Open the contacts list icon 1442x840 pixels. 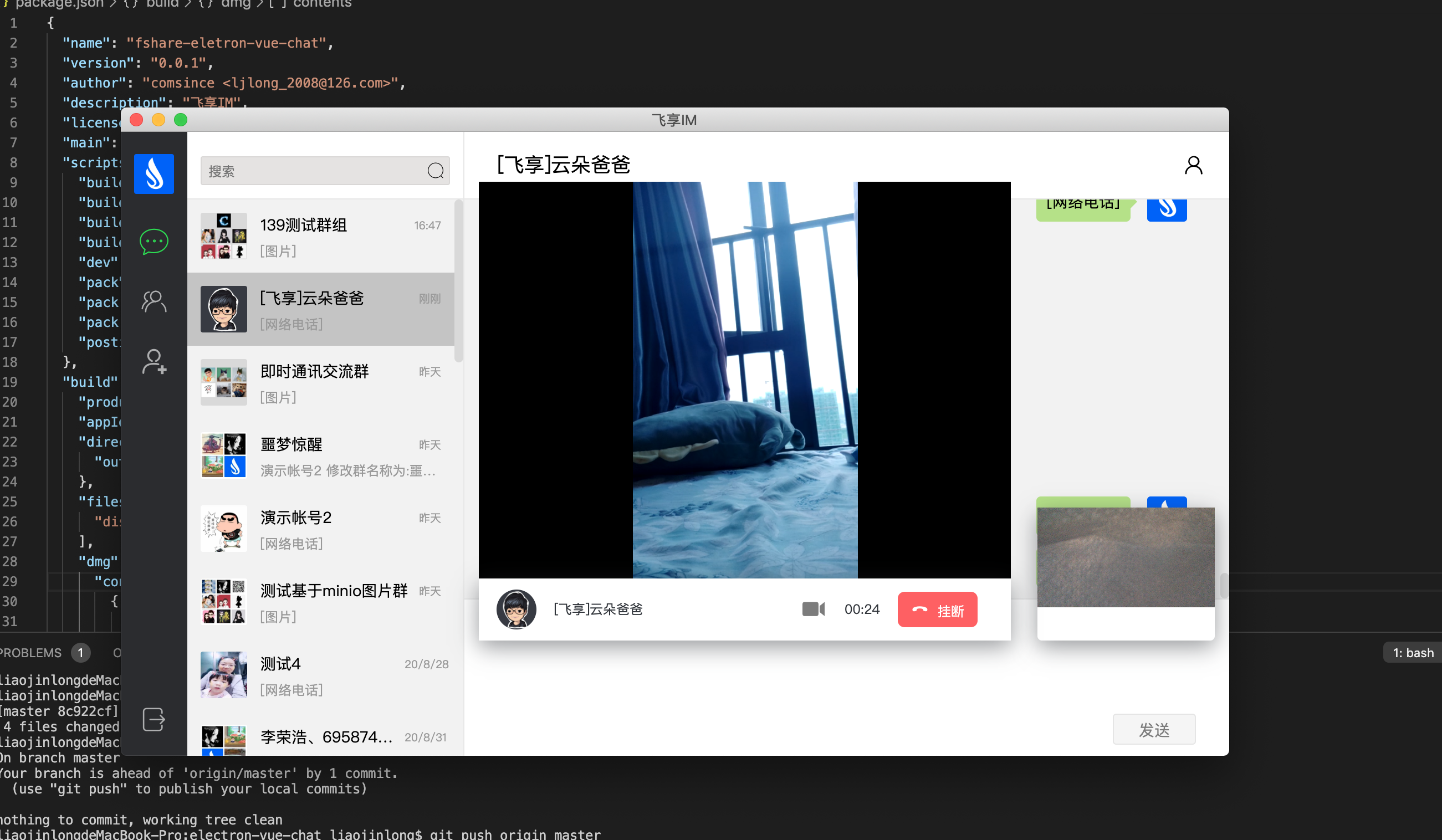point(154,301)
